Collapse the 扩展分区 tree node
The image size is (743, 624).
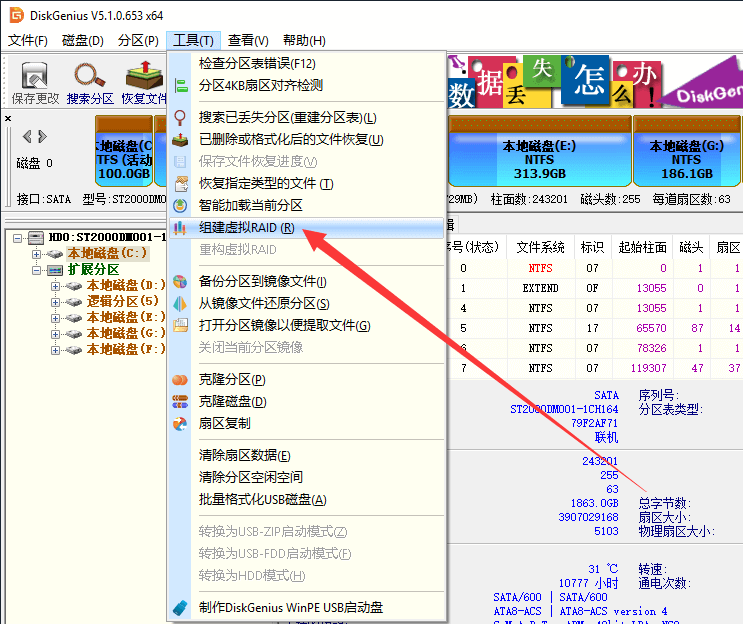click(x=38, y=270)
